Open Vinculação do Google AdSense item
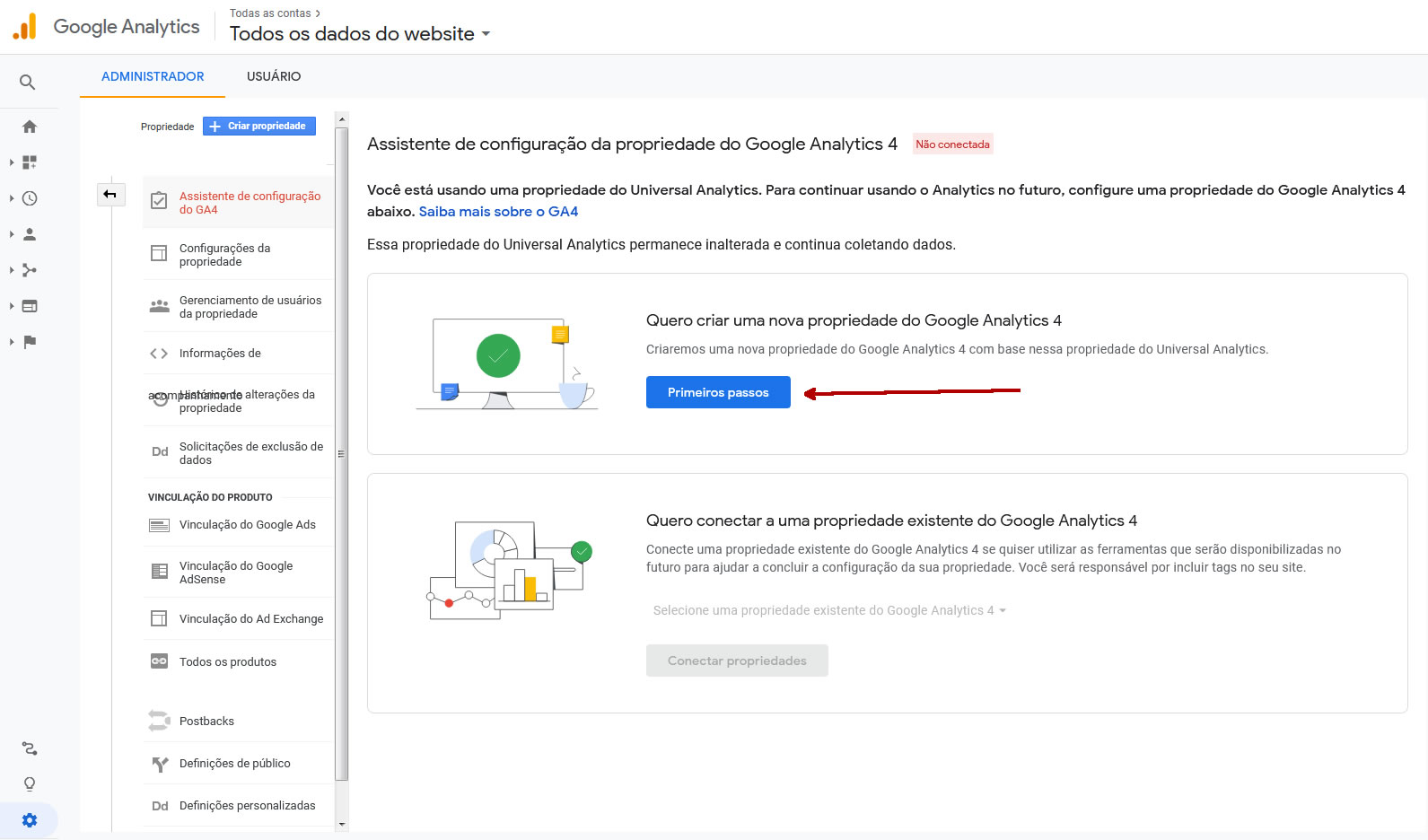Screen dimensions: 1428x840 click(x=239, y=573)
